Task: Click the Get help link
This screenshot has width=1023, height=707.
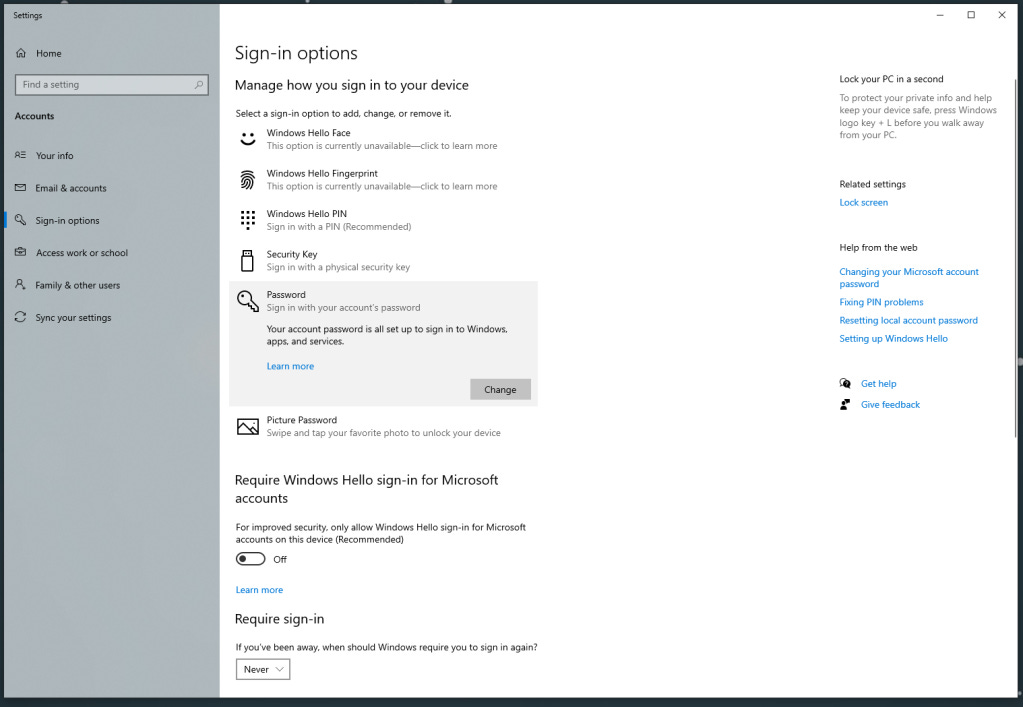Action: [879, 384]
